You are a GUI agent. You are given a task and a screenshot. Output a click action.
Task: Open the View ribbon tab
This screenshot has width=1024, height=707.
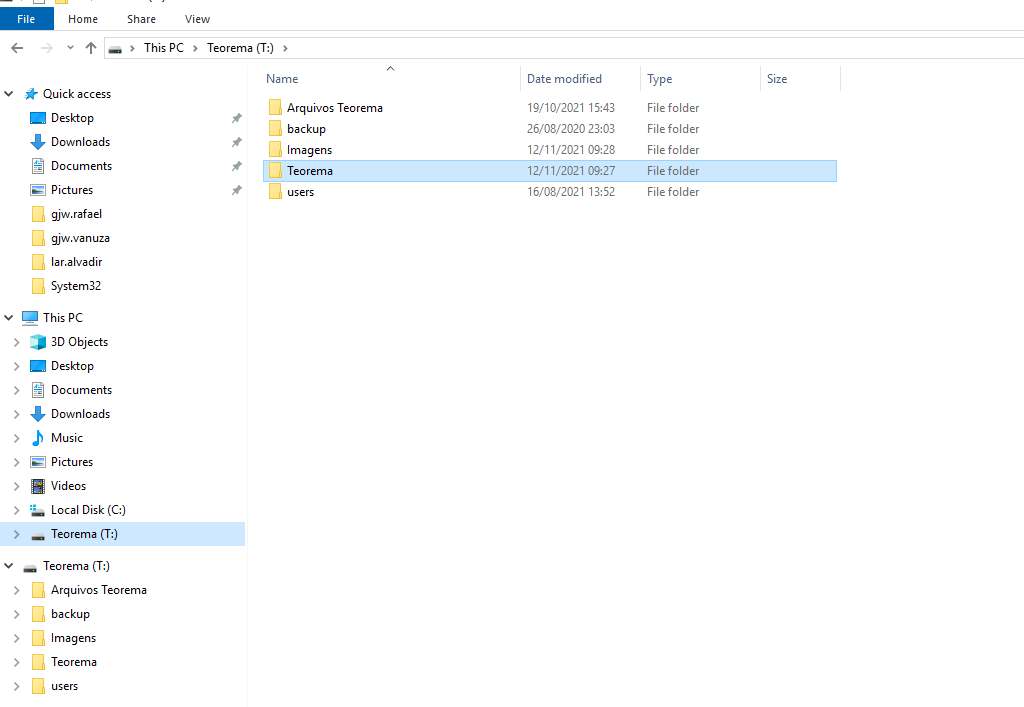[x=197, y=19]
